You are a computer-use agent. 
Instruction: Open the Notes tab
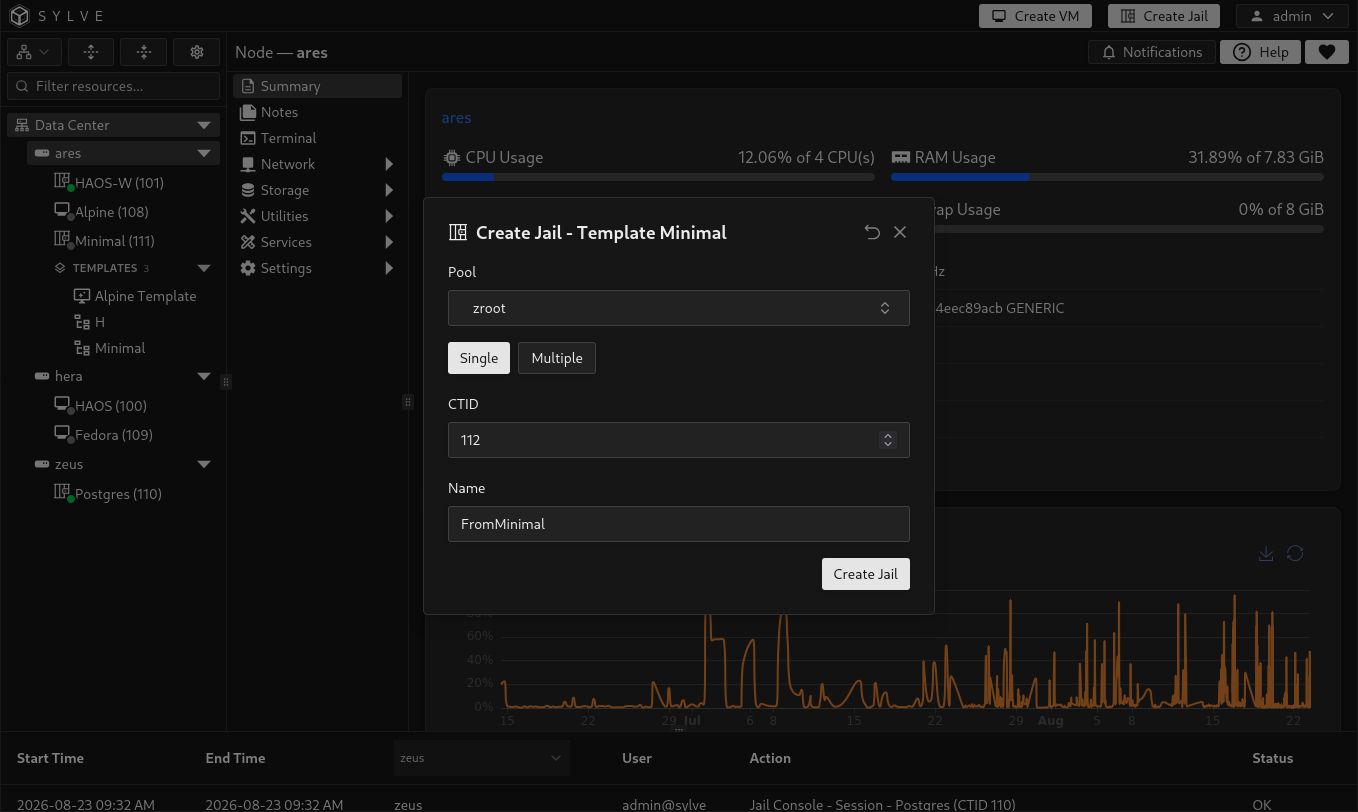click(318, 112)
